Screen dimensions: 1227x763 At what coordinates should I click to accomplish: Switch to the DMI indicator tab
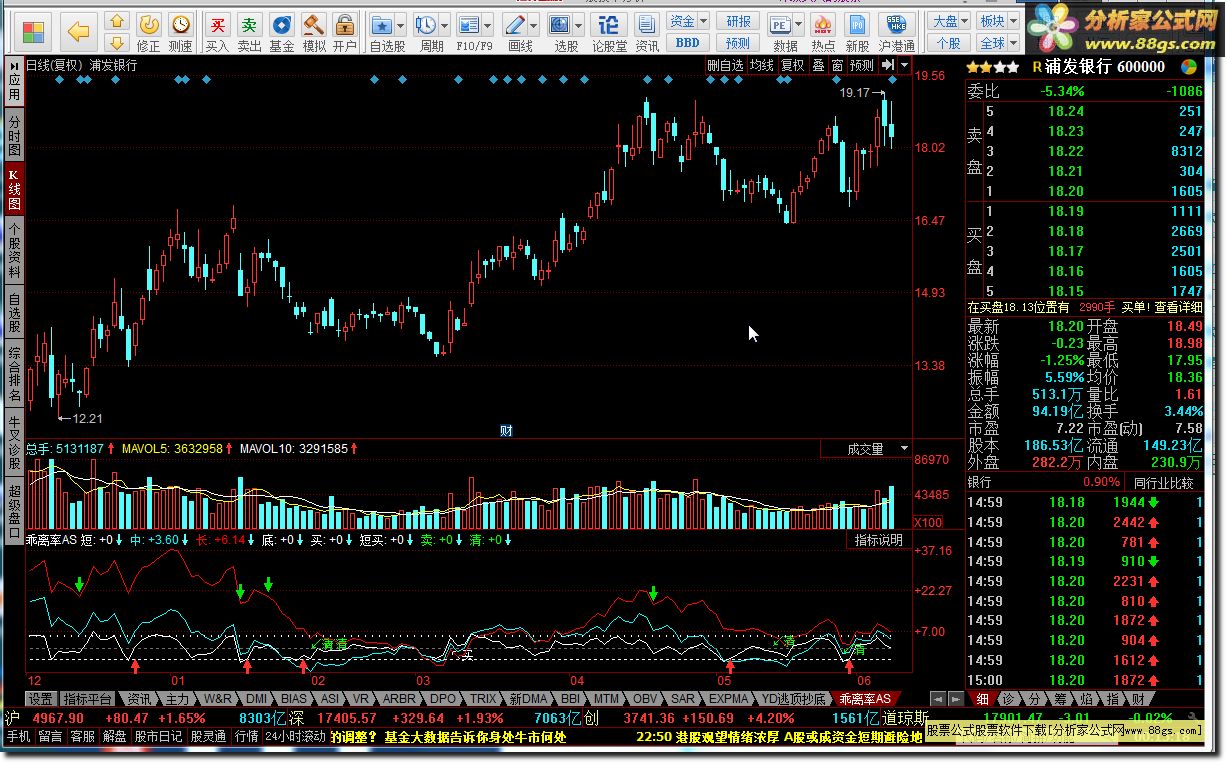[257, 698]
